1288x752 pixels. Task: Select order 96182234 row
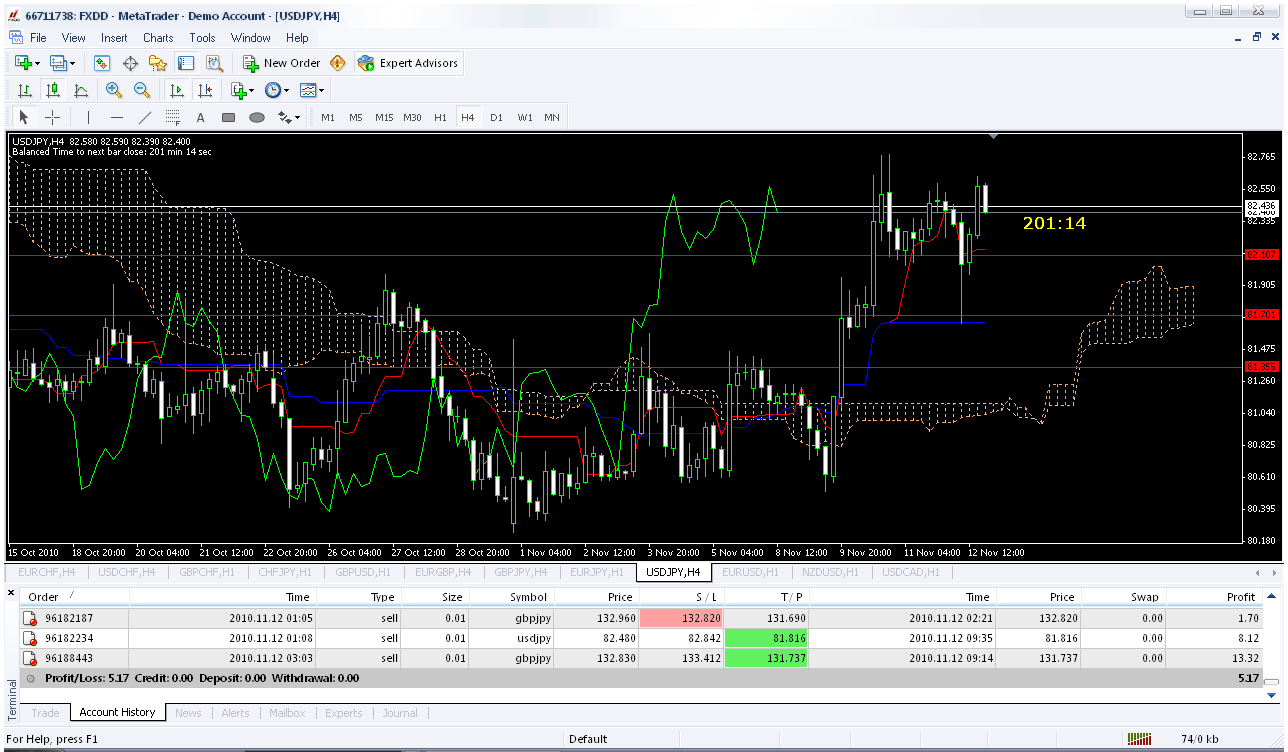640,638
